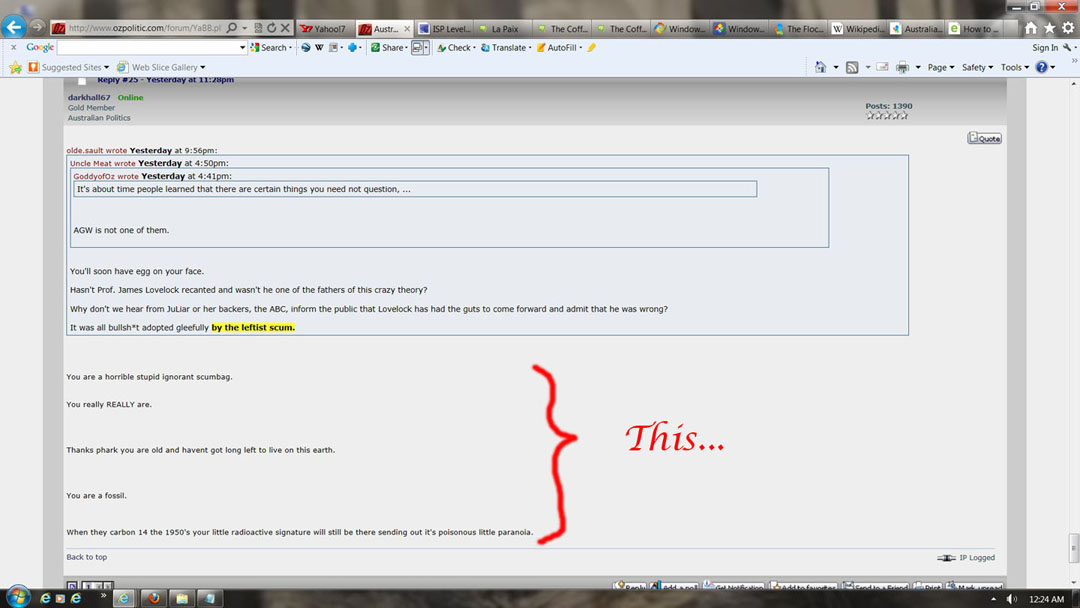This screenshot has width=1080, height=608.
Task: Click the IE home icon
Action: (1031, 28)
